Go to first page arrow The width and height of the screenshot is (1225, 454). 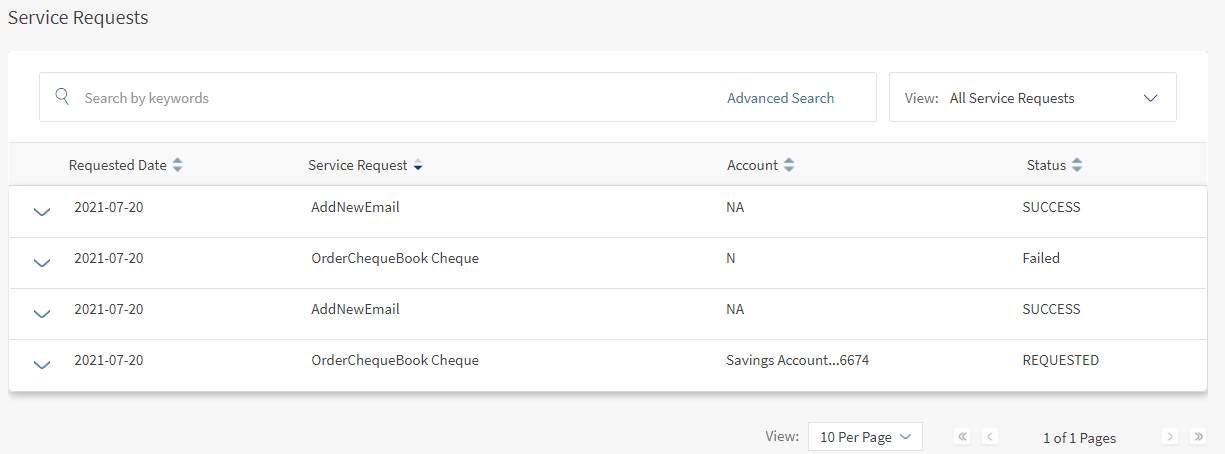[x=962, y=437]
